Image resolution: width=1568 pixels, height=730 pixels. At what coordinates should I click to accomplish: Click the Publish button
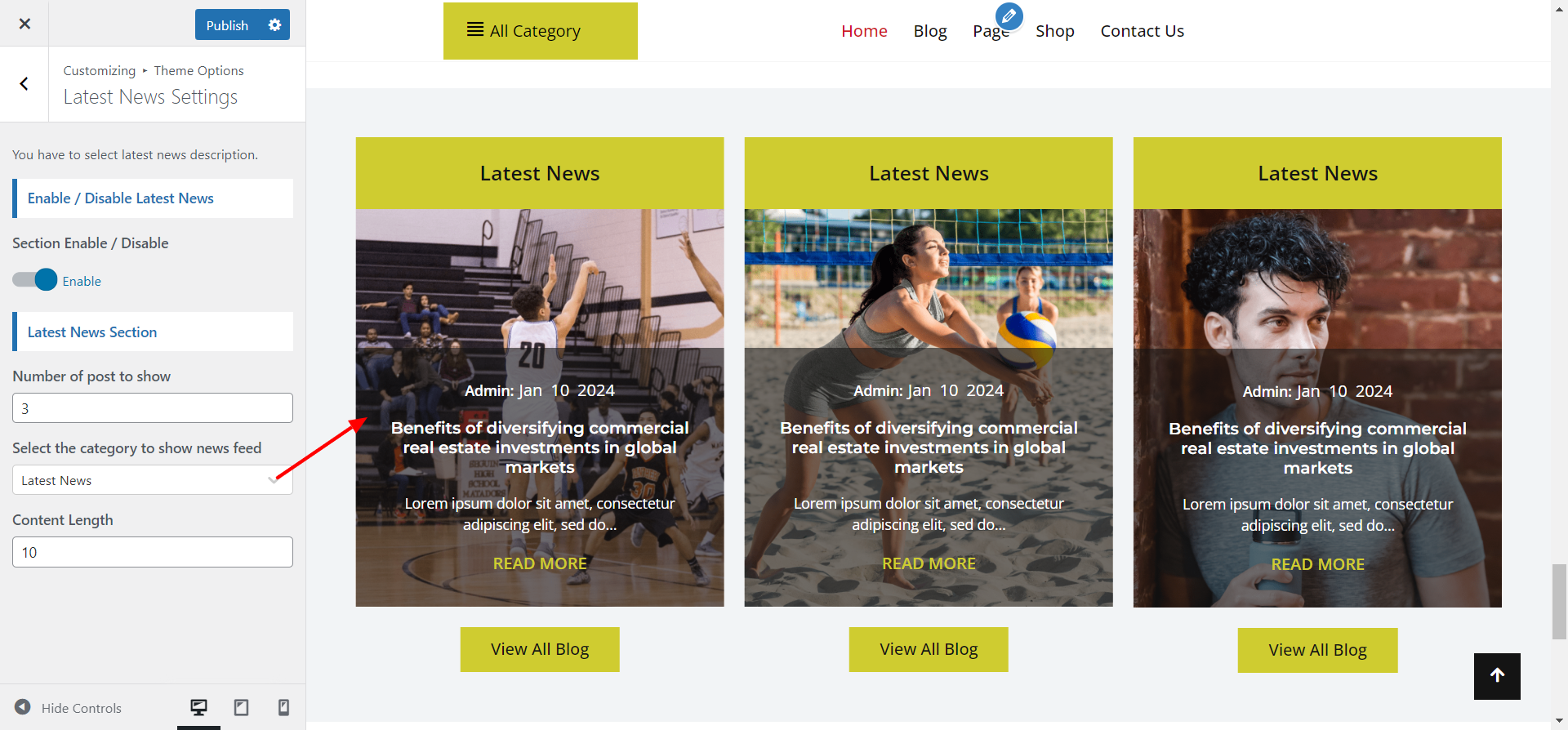228,24
